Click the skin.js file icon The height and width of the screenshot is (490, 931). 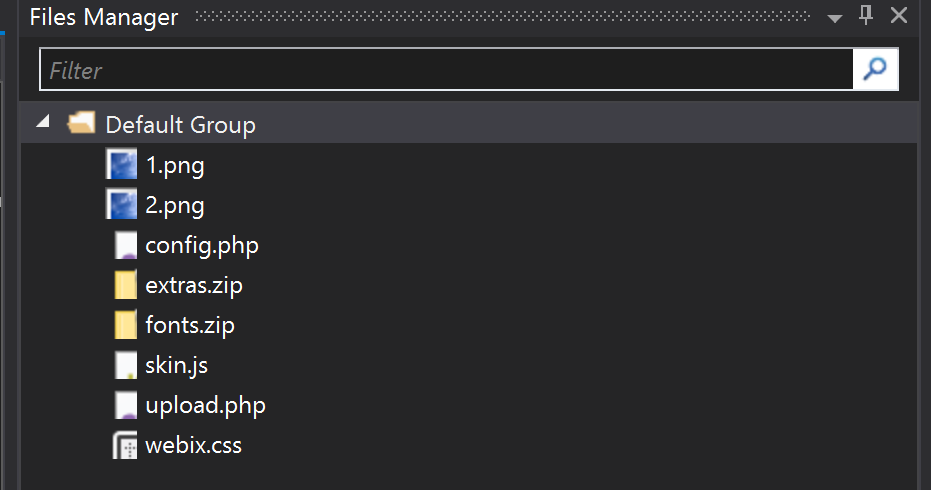tap(125, 365)
